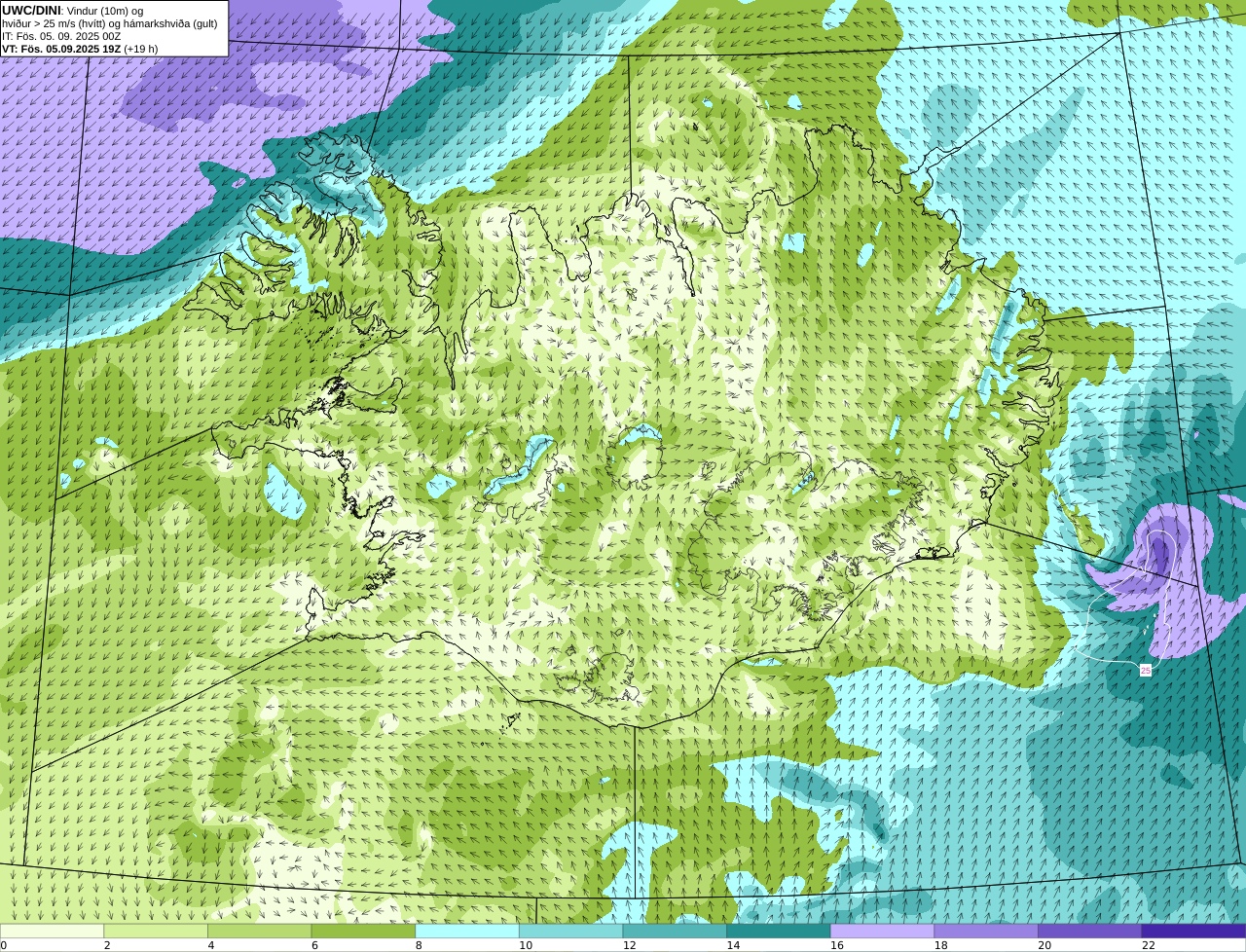Click the '12' tick label on color scale
The height and width of the screenshot is (952, 1246).
[629, 945]
